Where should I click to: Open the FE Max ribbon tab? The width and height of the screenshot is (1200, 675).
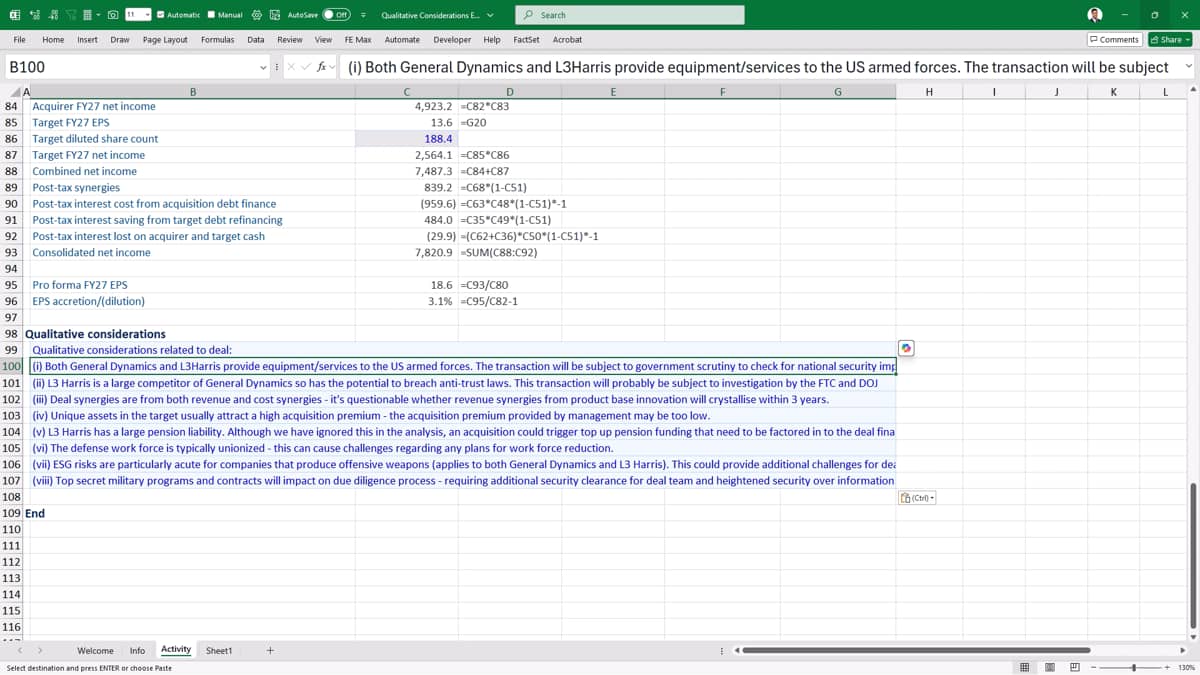358,39
